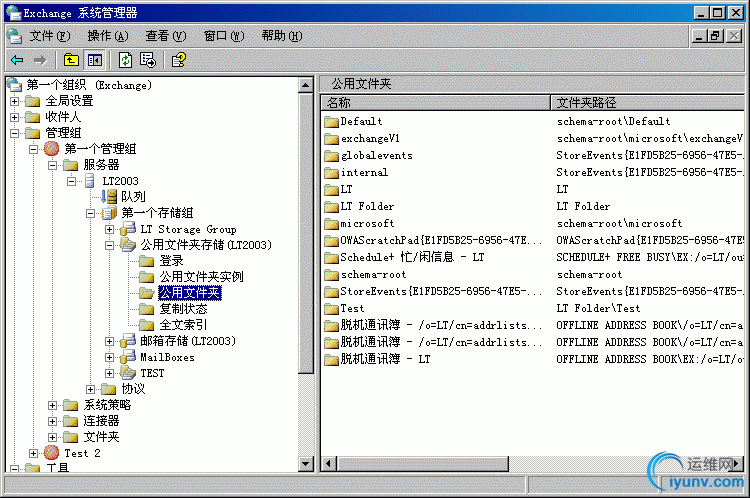Viewport: 750px width, 498px height.
Task: Minimize the inner MMC child window
Action: pyautogui.click(x=700, y=36)
